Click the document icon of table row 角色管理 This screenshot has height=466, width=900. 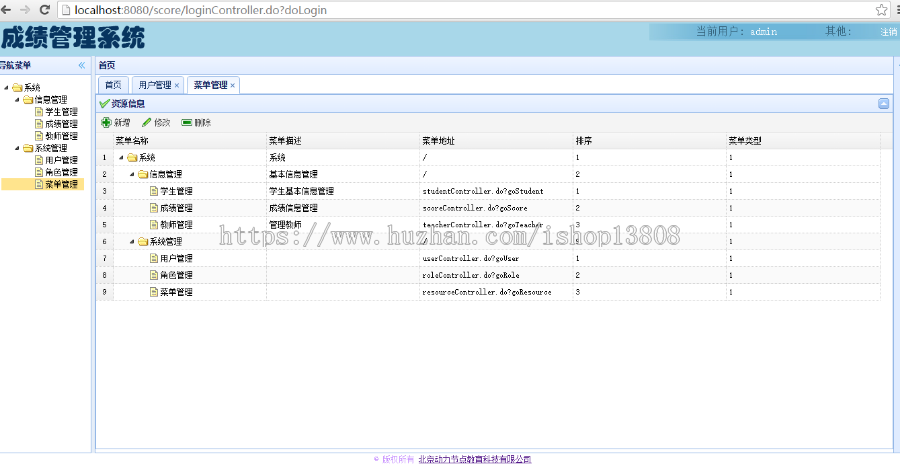click(x=154, y=275)
